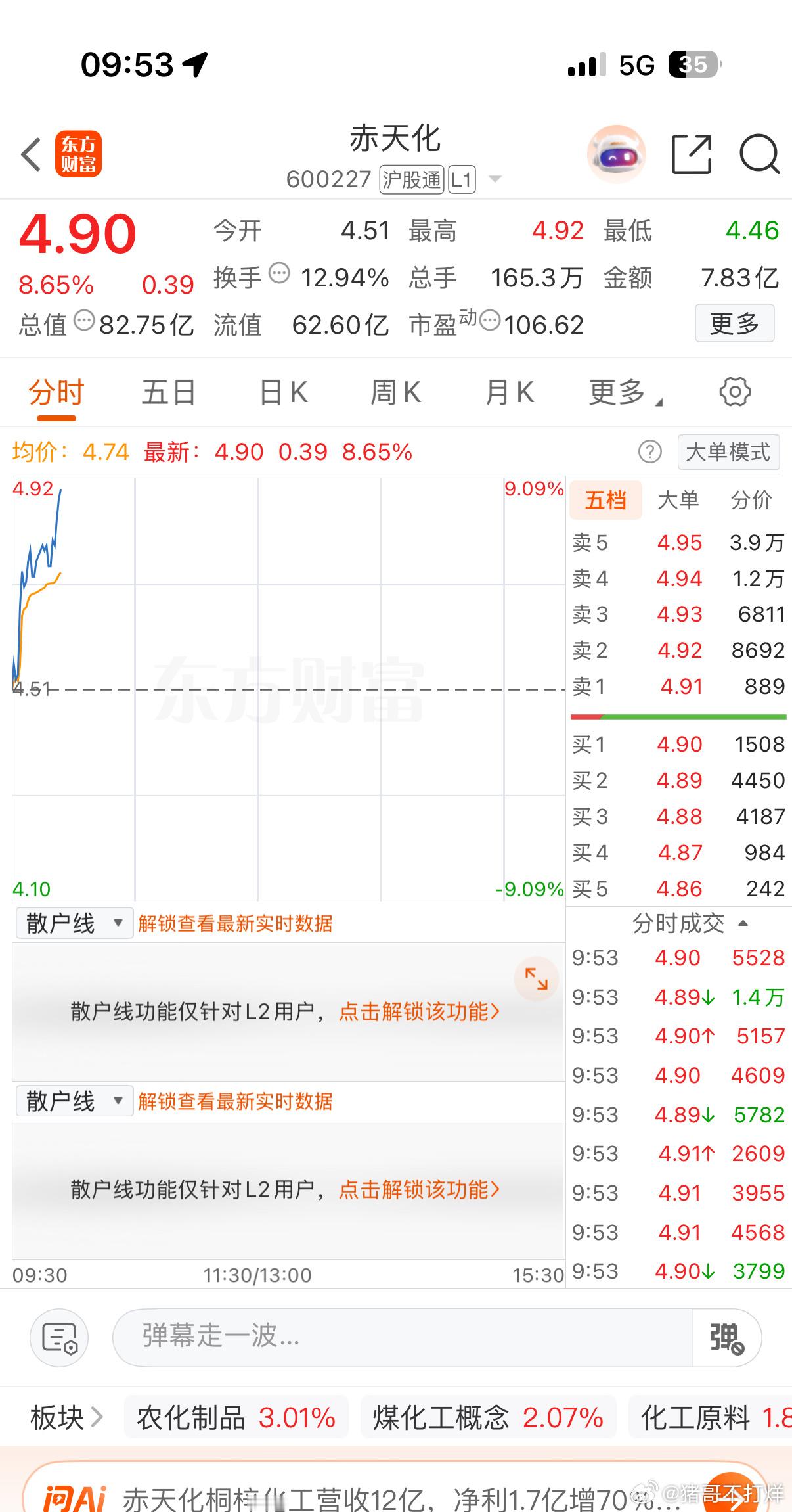Tap second 解锁查看最新实时数据 link
The image size is (792, 1512).
pyautogui.click(x=235, y=1101)
